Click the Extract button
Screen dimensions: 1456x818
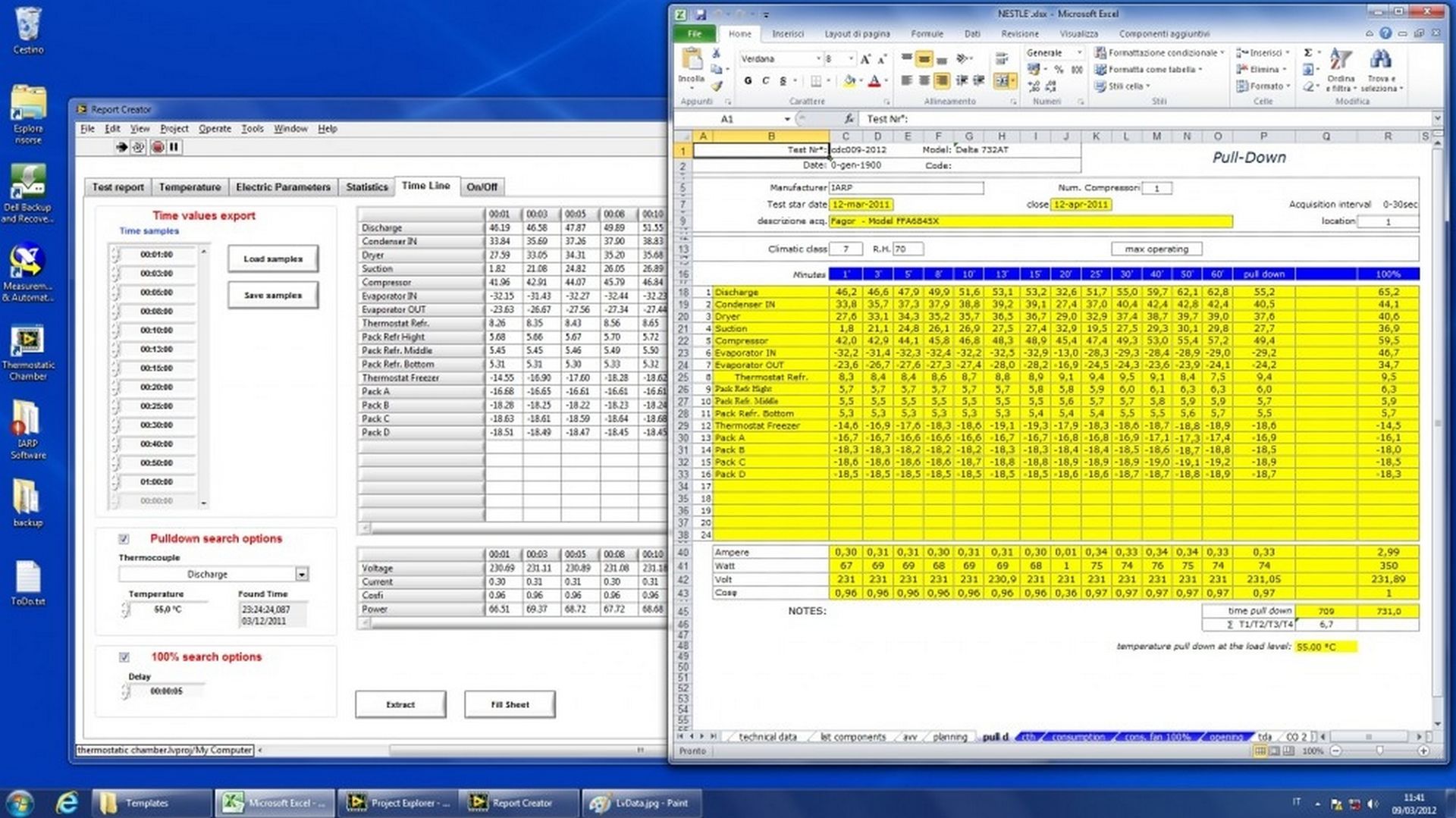point(400,705)
